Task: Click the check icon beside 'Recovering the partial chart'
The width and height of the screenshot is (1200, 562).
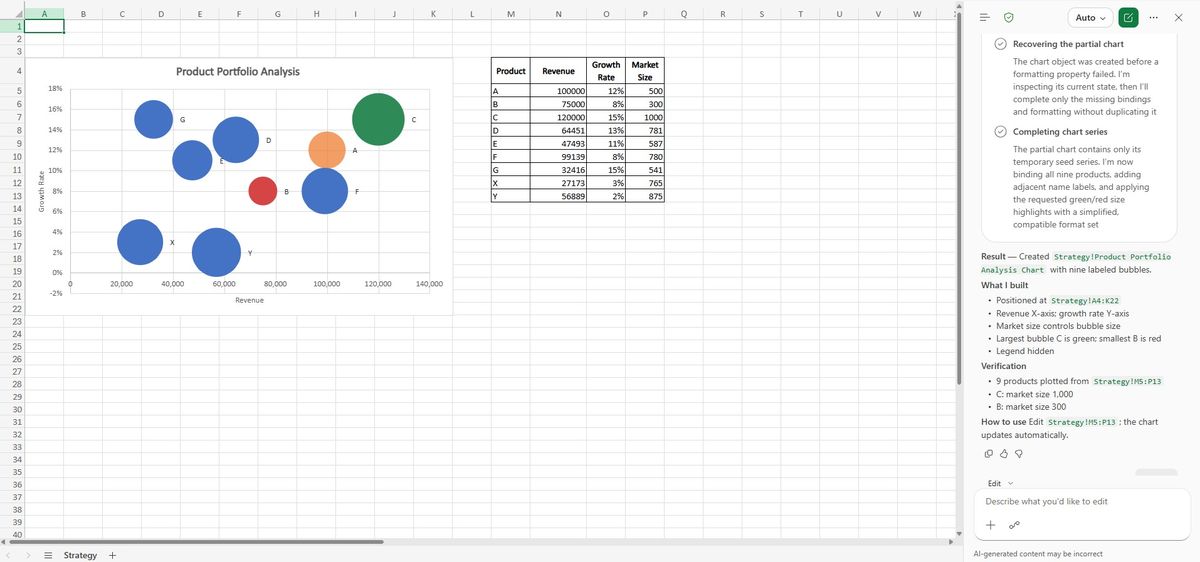Action: [x=1000, y=44]
